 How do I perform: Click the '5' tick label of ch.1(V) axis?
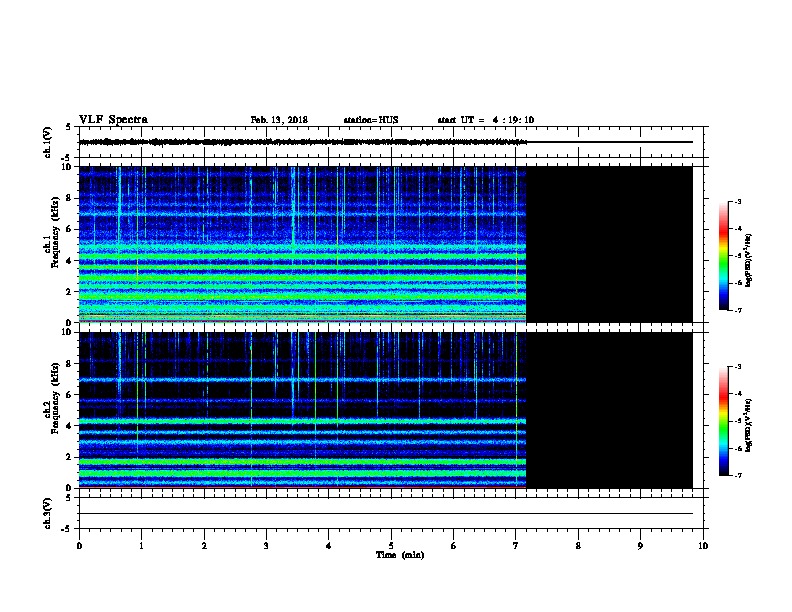[x=69, y=128]
